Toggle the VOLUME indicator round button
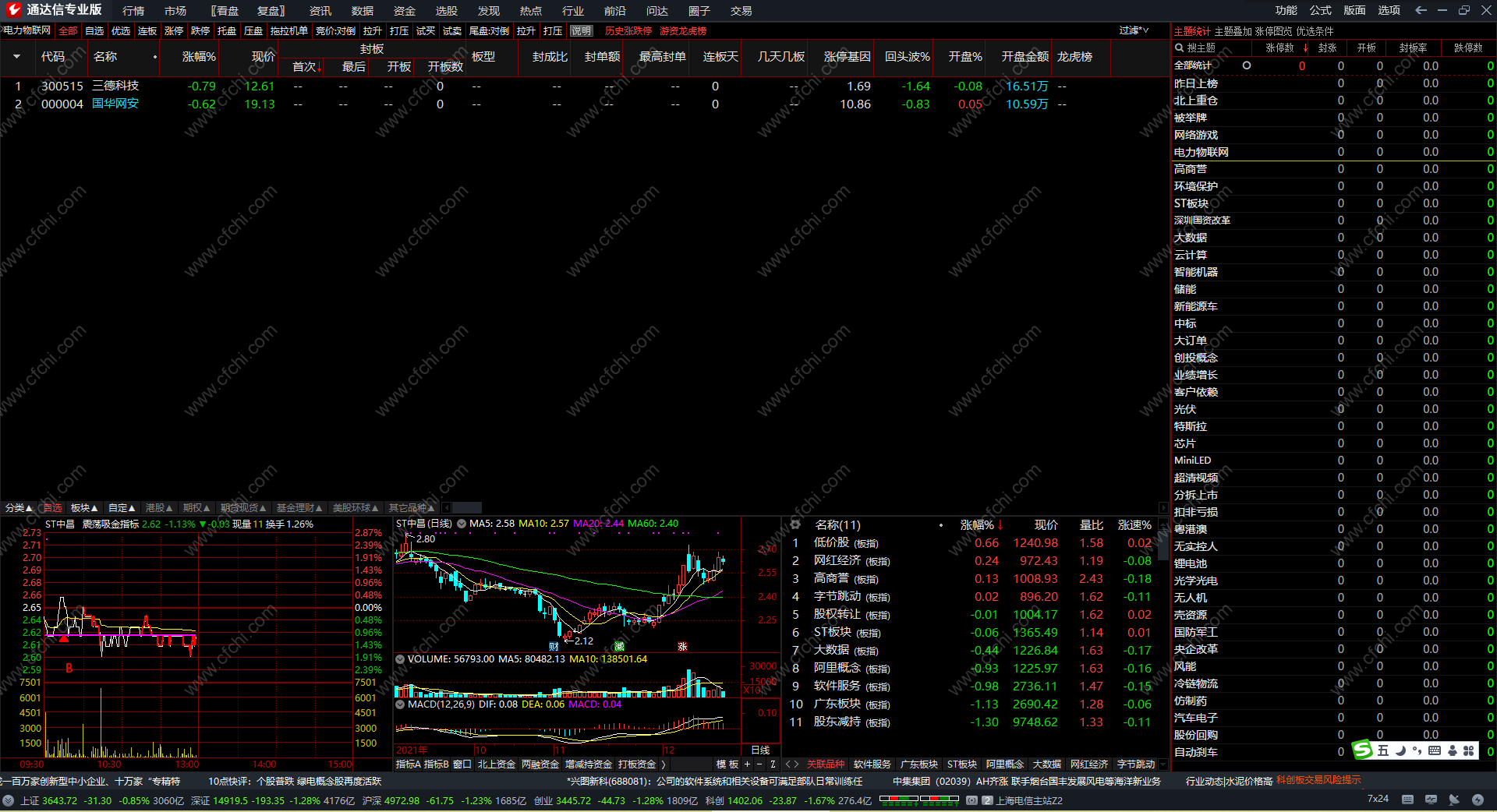The image size is (1497, 812). [x=400, y=659]
